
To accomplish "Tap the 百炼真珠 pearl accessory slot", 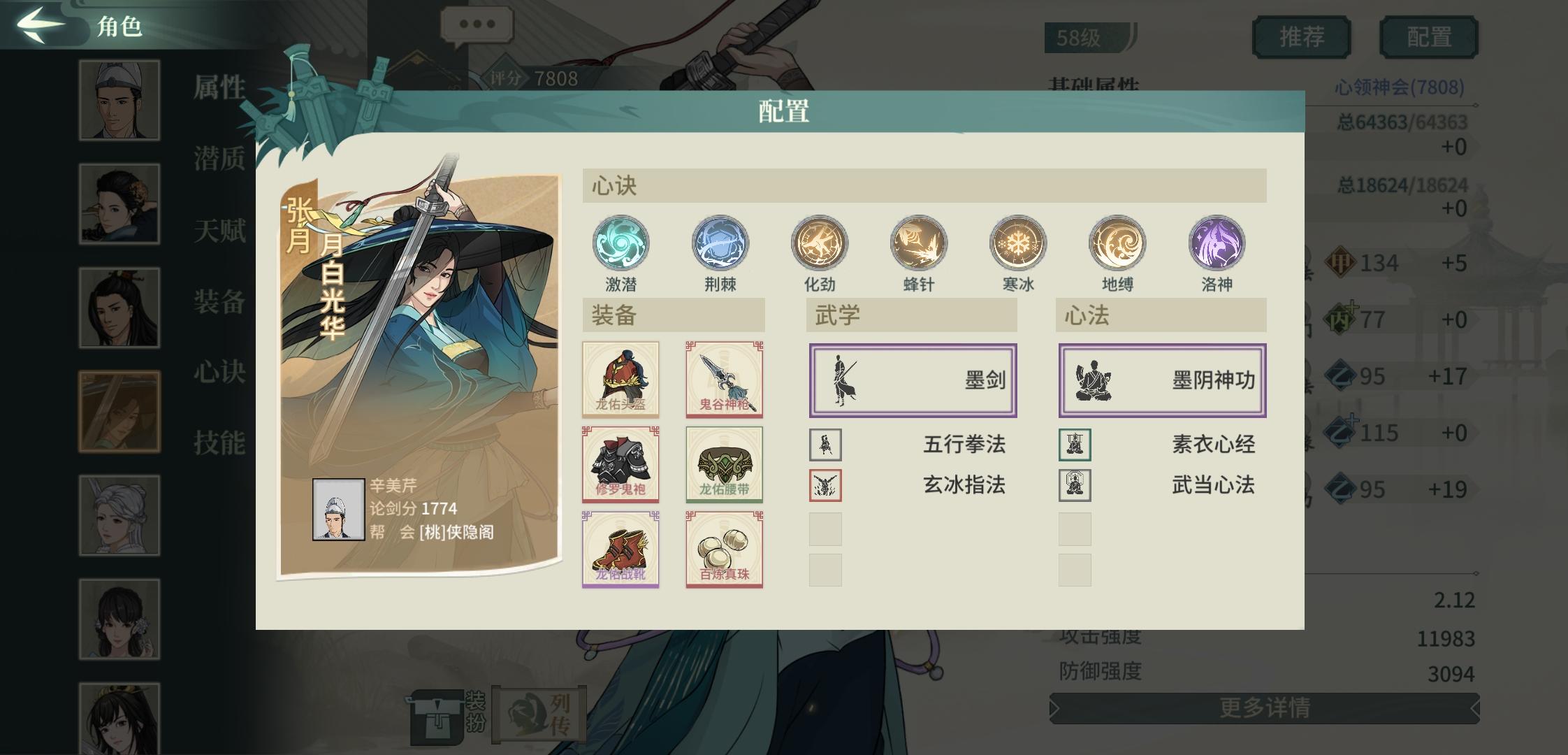I will (x=725, y=549).
